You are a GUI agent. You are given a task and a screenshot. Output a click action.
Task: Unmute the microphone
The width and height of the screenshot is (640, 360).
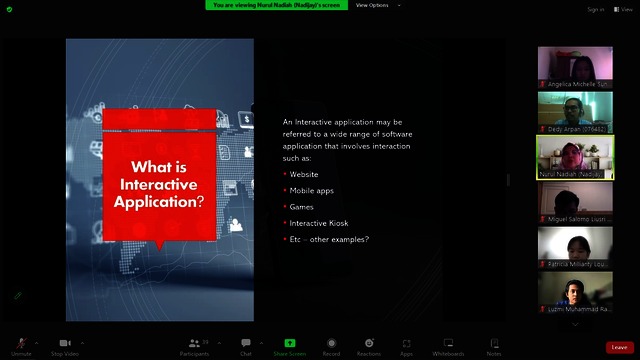[x=21, y=347]
